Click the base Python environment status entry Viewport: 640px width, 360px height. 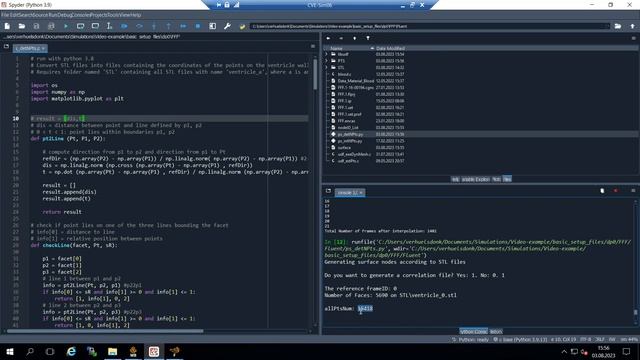coord(520,340)
